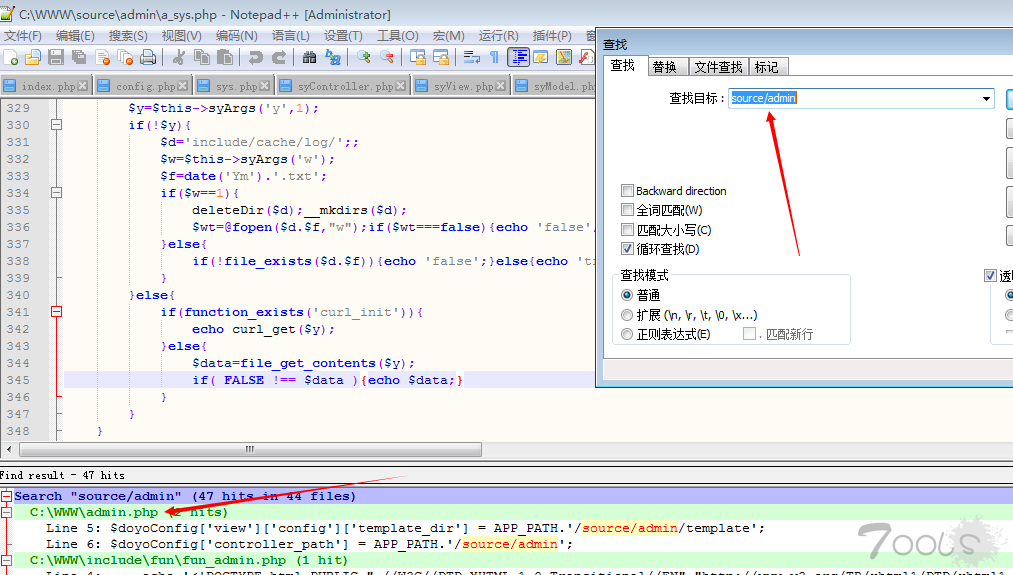Screen dimensions: 1013x575
Task: Select 正则表达式(E) regex mode radio
Action: 627,334
